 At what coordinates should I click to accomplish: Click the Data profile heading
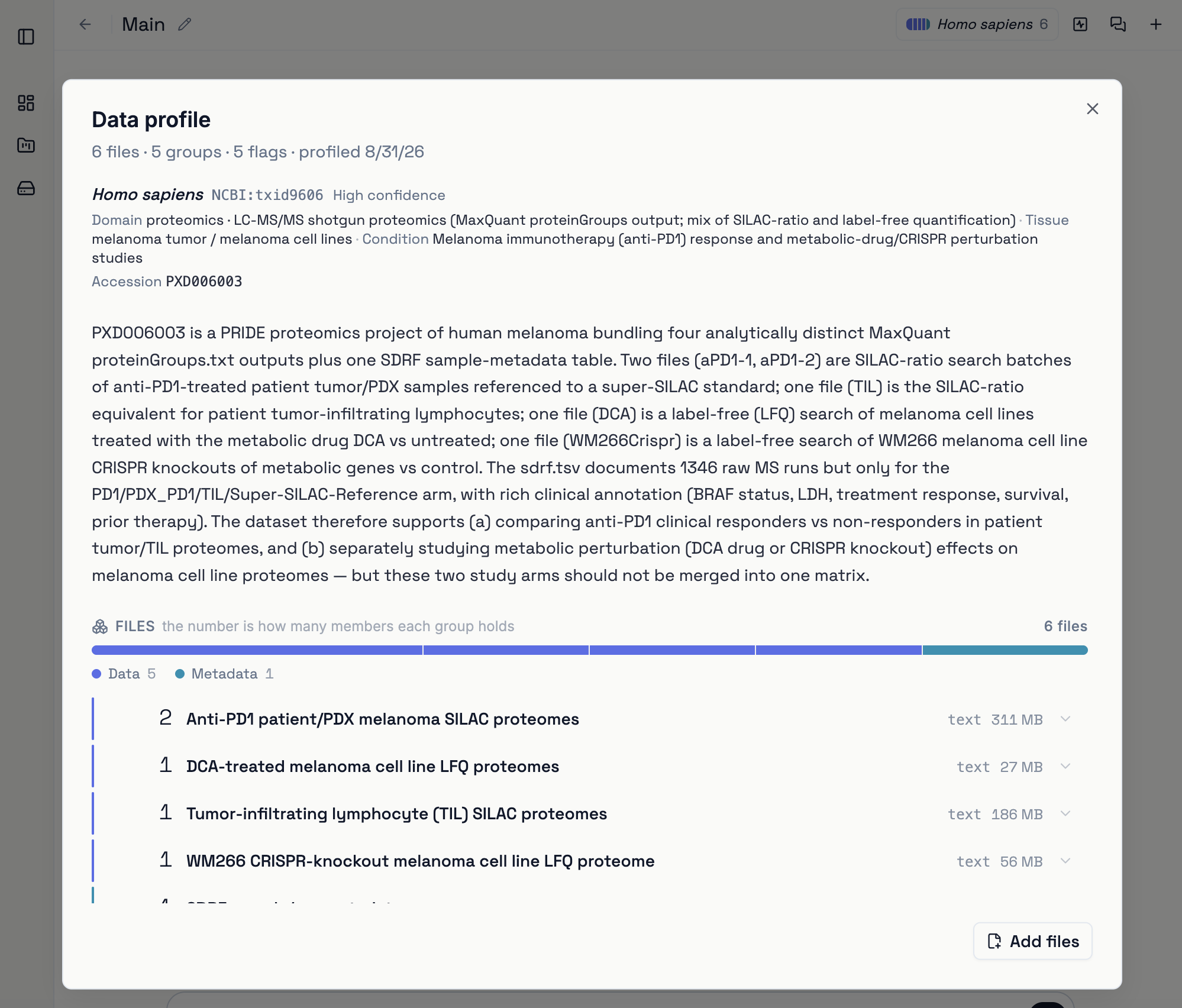point(151,119)
